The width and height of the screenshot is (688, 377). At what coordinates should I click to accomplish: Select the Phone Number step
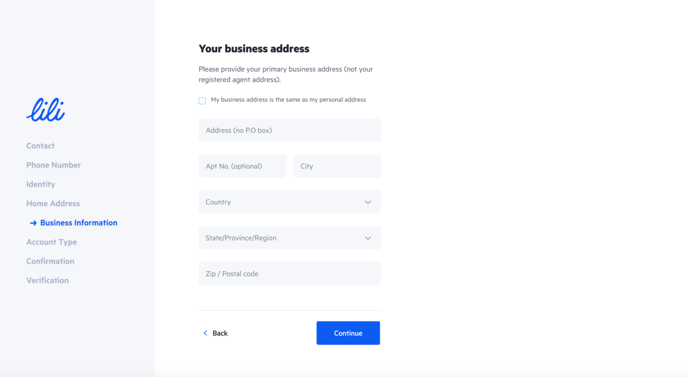point(54,165)
